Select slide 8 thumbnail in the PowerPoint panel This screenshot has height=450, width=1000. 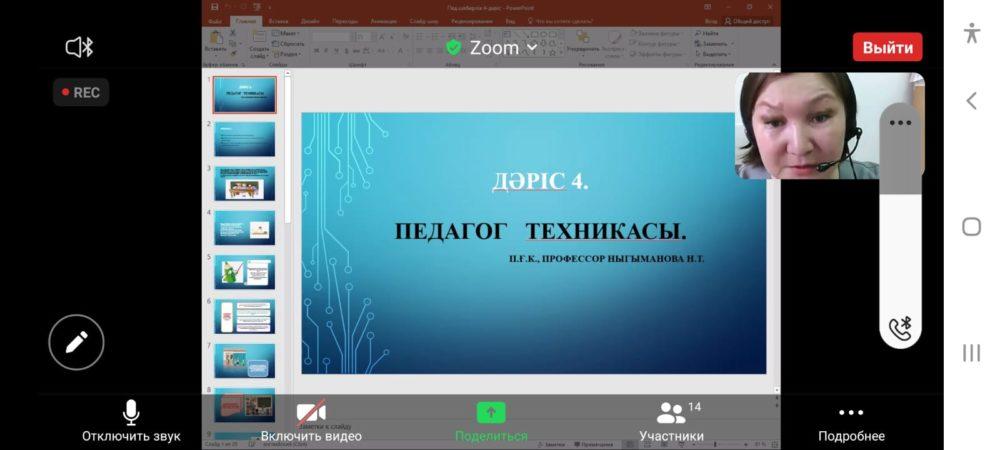tap(245, 405)
